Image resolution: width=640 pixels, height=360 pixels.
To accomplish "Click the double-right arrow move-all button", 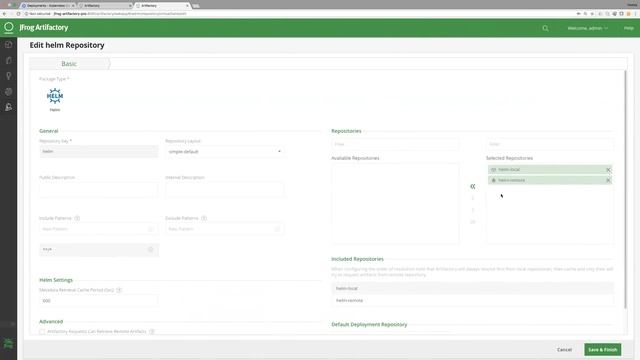I will click(473, 222).
